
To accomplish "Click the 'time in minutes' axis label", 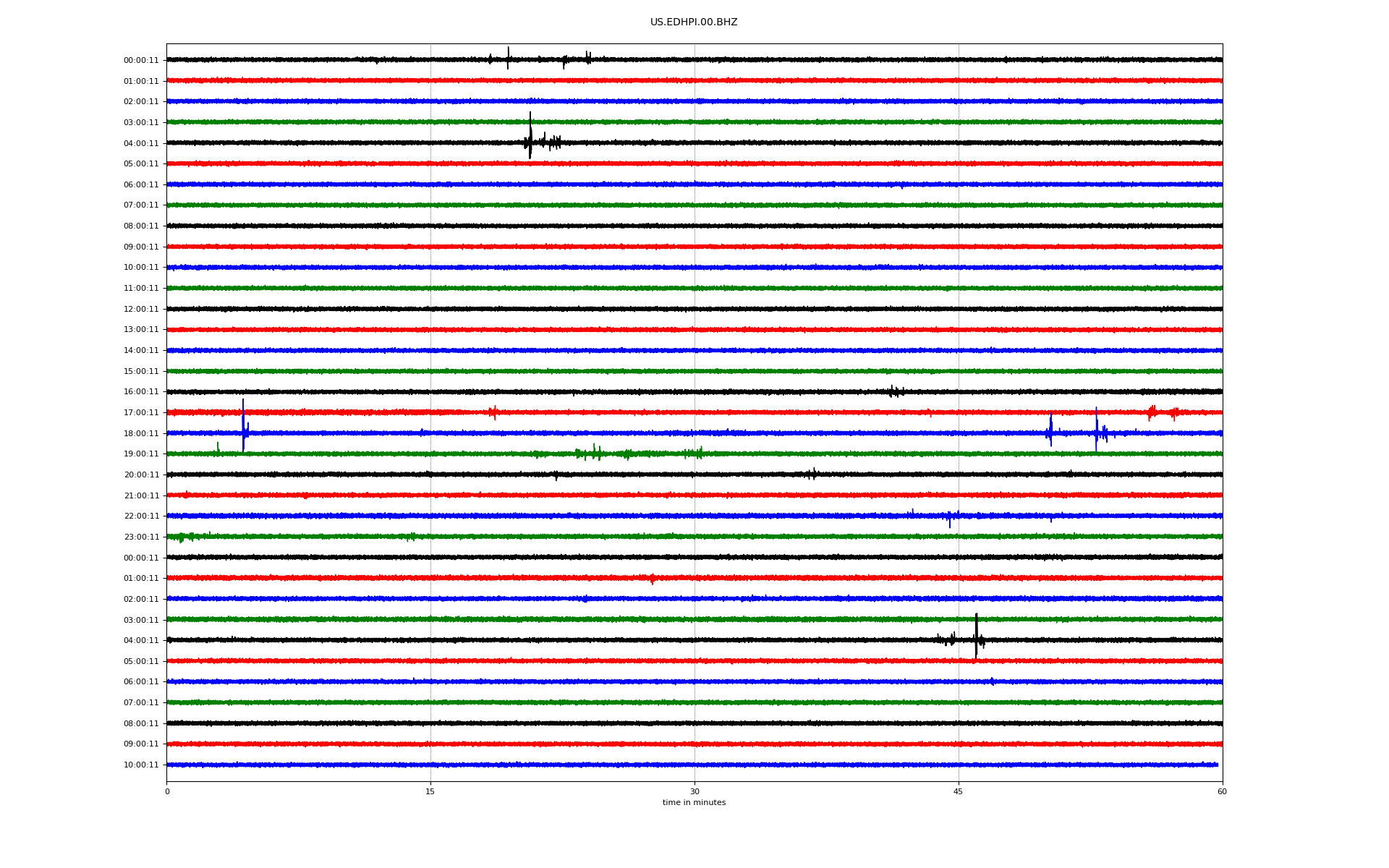I will 693,803.
